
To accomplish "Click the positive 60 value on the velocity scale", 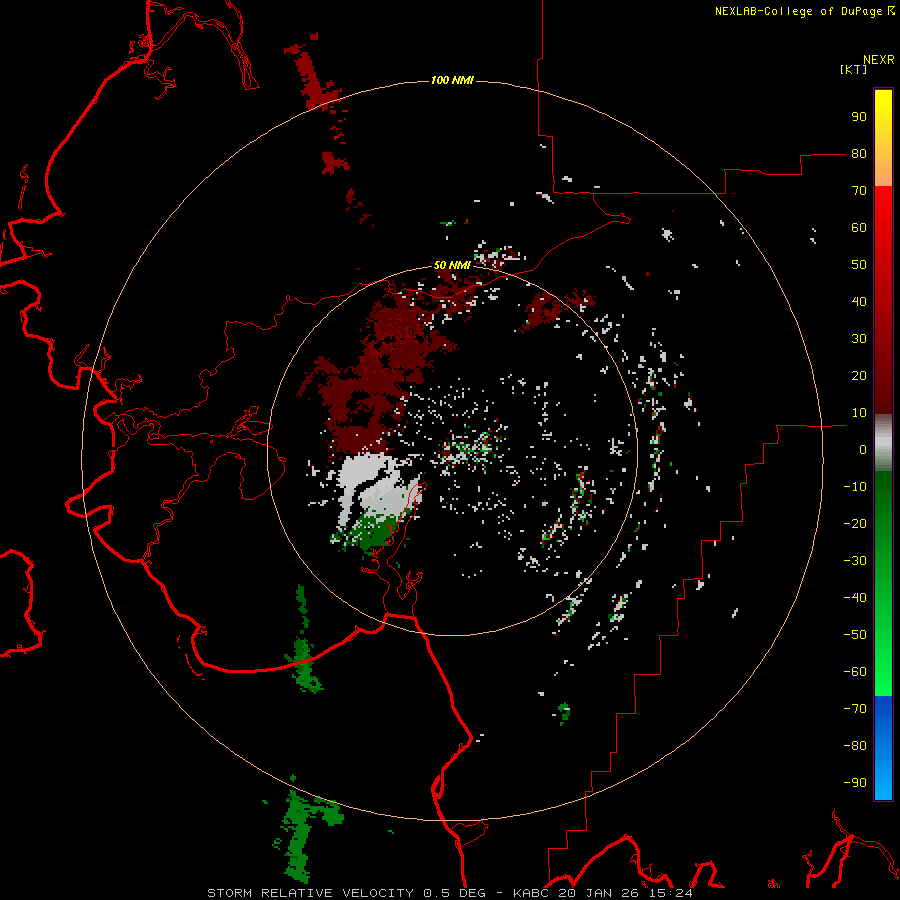I will 859,228.
